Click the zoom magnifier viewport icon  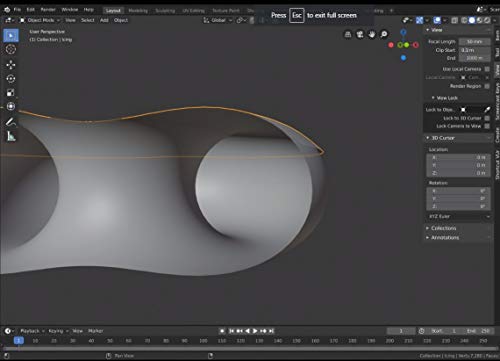[384, 34]
